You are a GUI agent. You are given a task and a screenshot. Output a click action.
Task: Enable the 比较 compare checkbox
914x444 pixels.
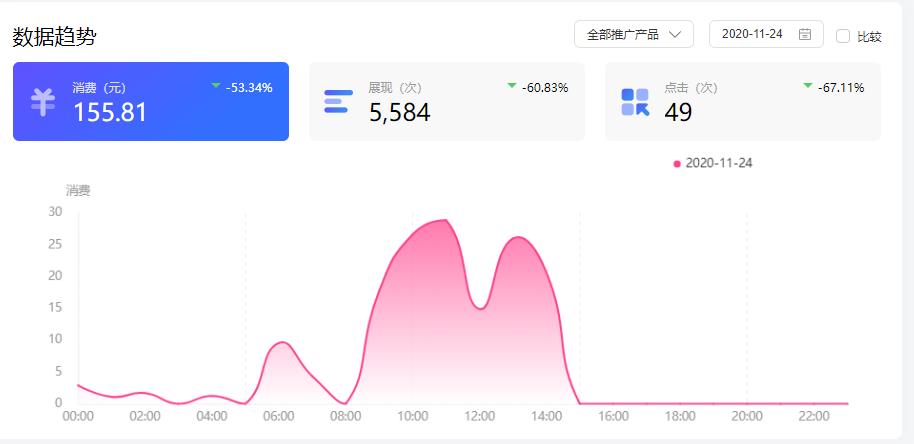pos(843,36)
